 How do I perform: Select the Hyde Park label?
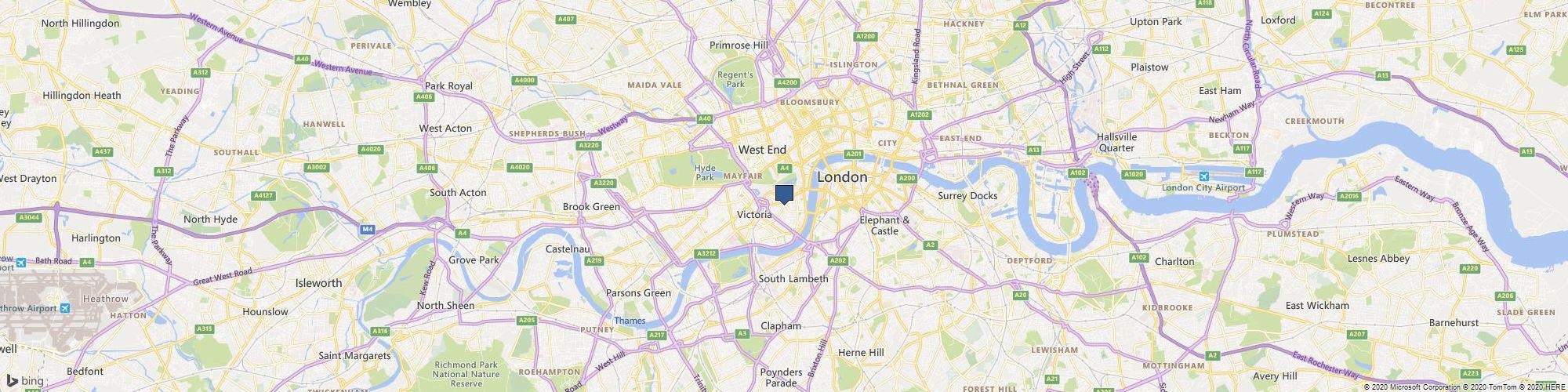705,172
